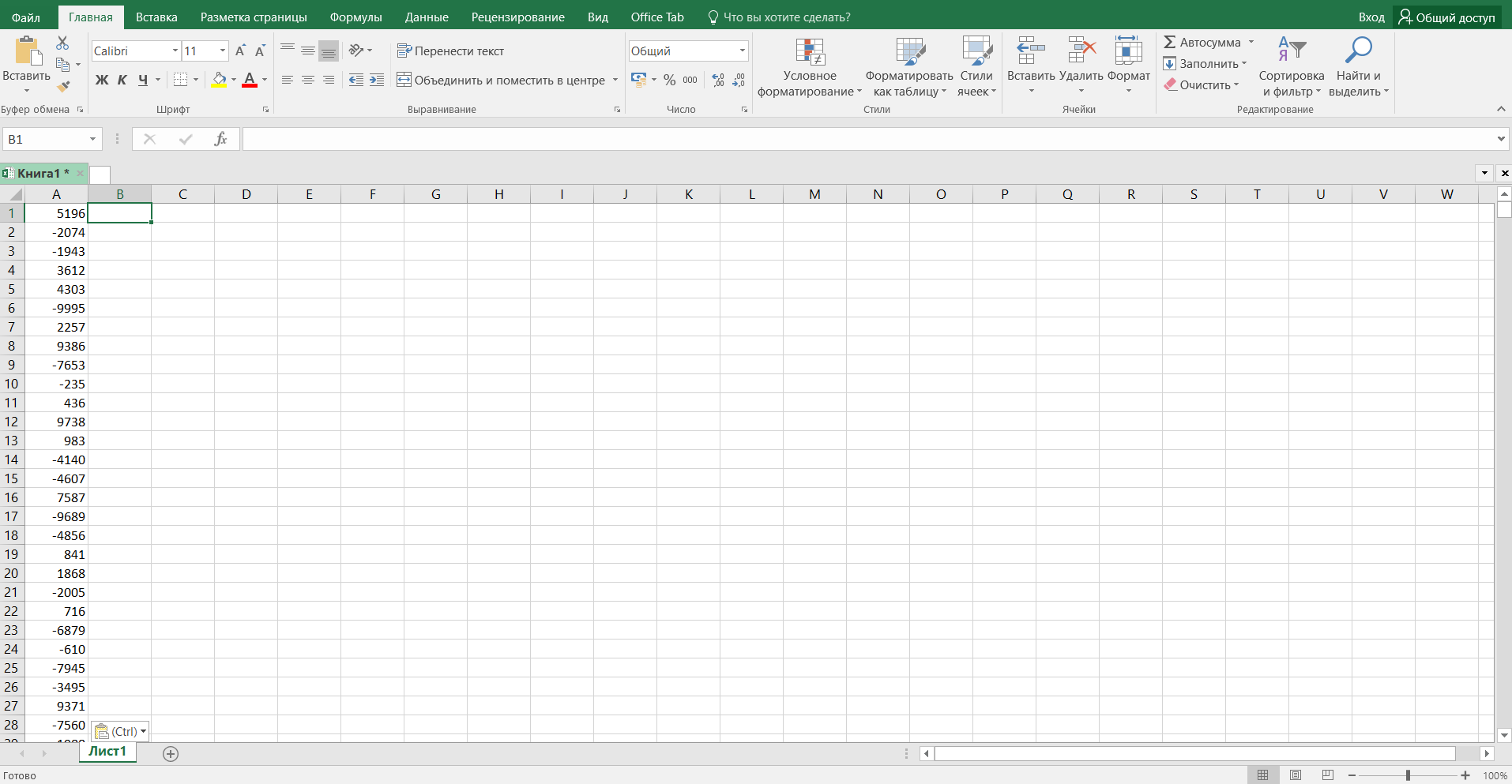This screenshot has width=1512, height=784.
Task: Increase decimal places icon
Action: click(x=718, y=80)
